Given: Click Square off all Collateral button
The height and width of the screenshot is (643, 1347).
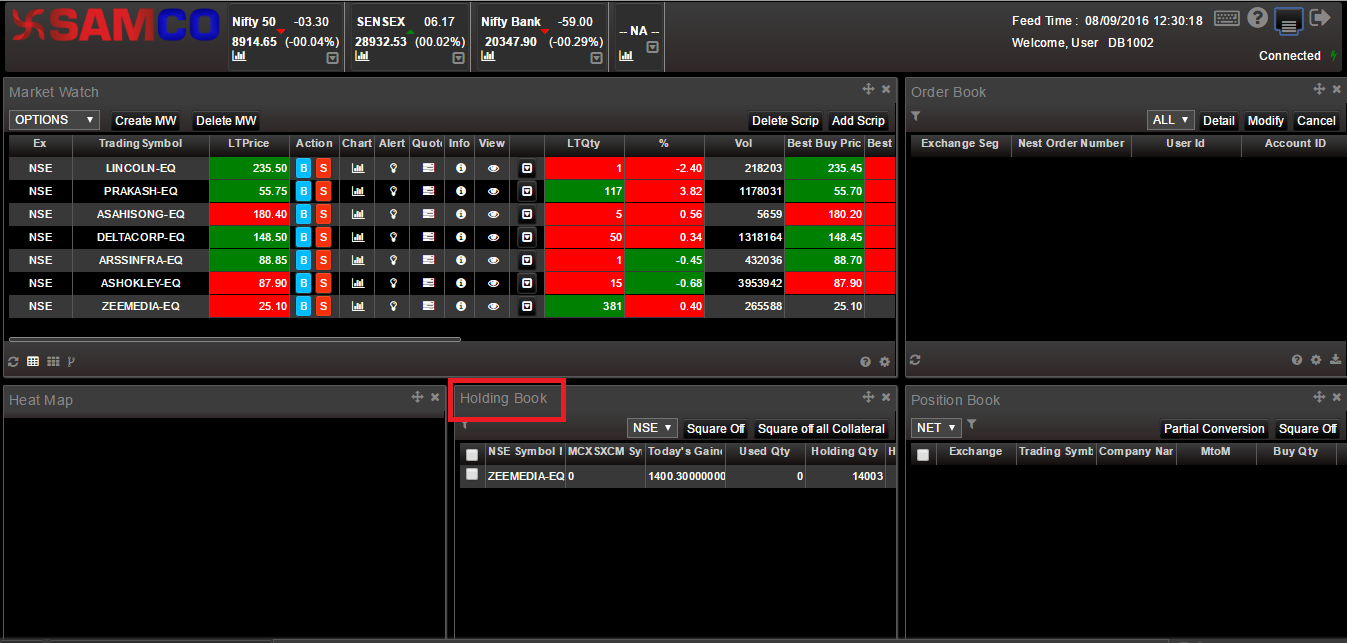Looking at the screenshot, I should 821,429.
